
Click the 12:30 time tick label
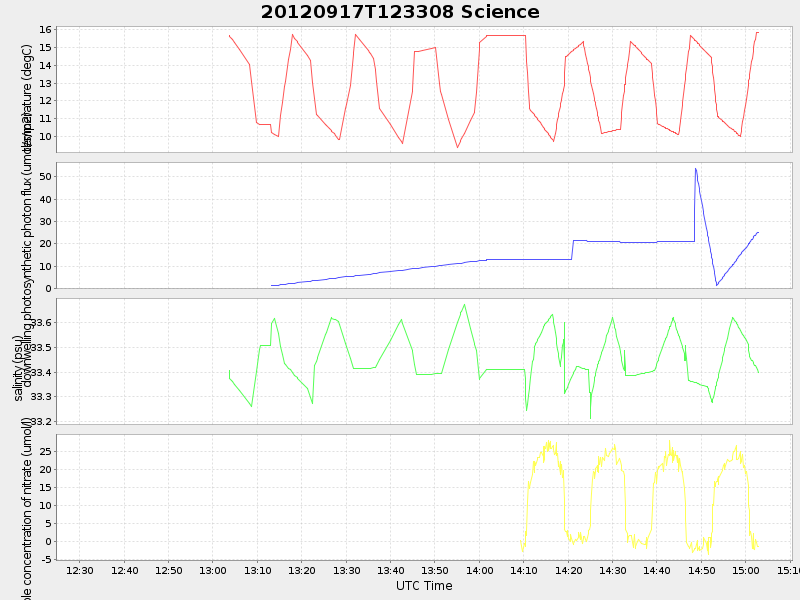80,570
